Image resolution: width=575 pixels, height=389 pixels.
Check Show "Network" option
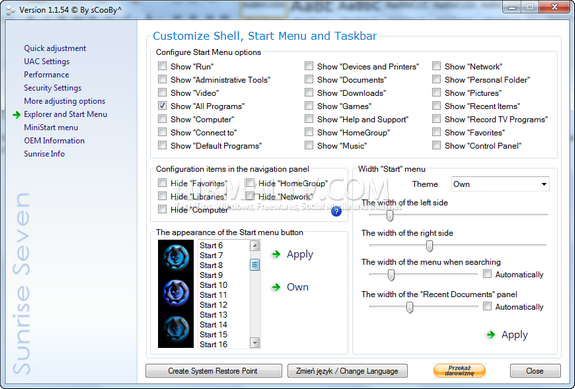[x=436, y=66]
